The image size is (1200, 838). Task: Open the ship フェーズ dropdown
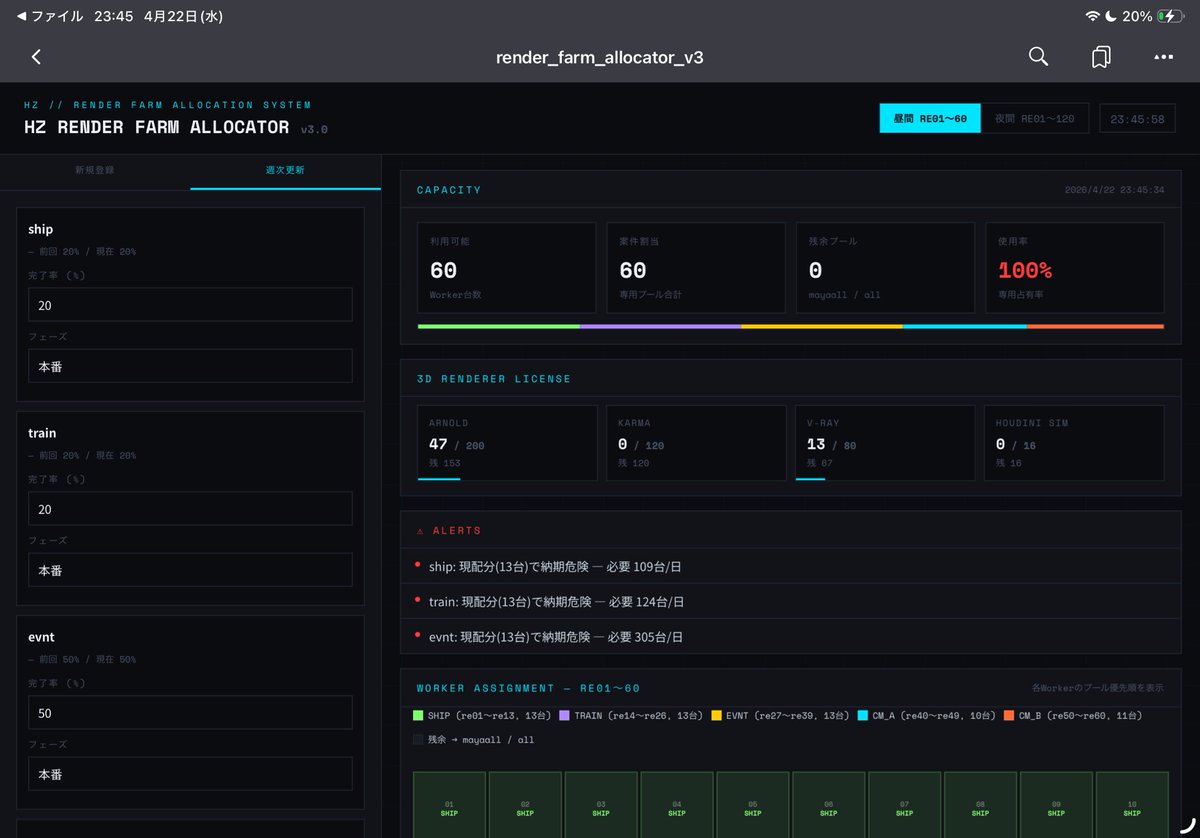click(x=190, y=366)
